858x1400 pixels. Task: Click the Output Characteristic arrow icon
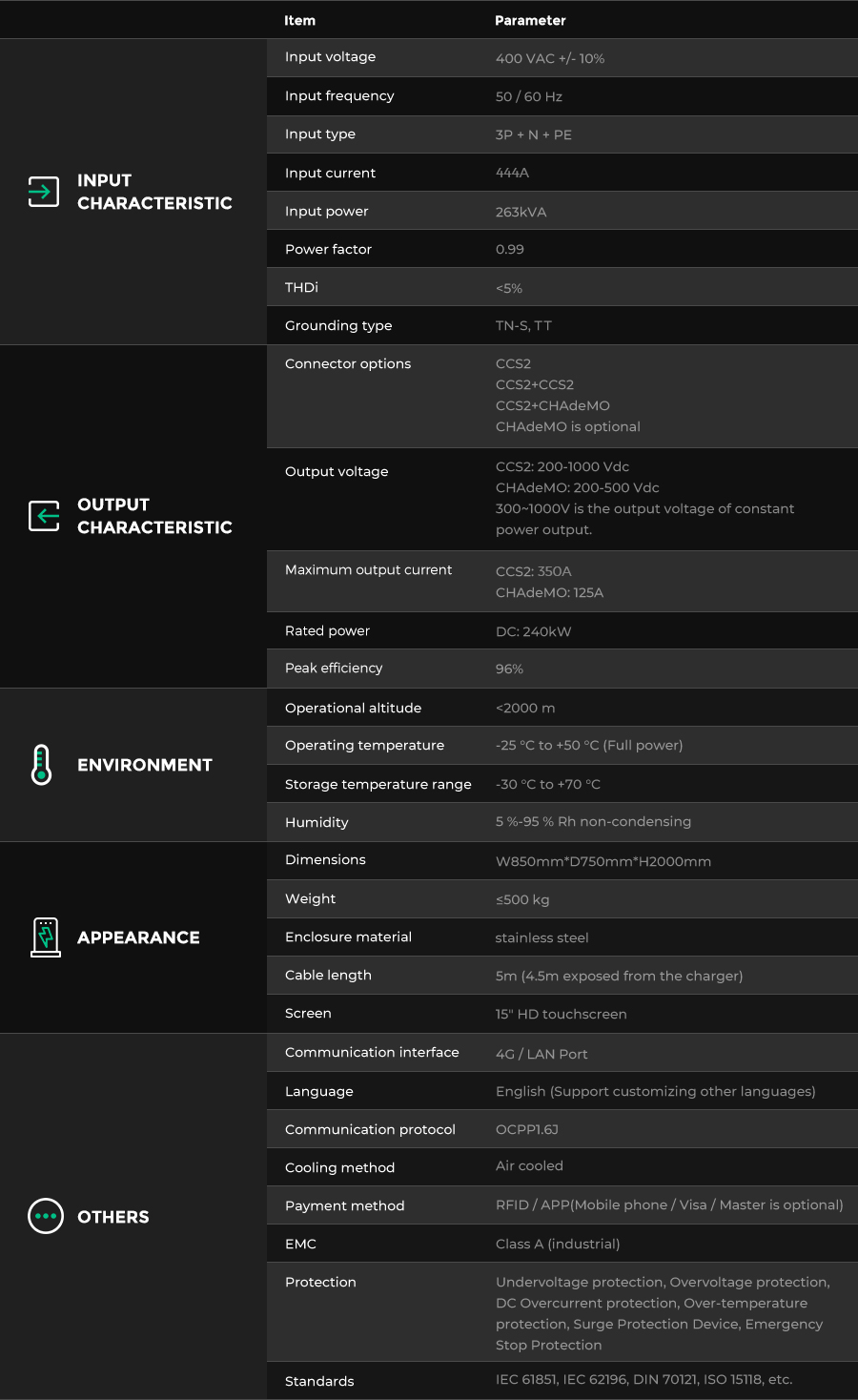point(43,516)
